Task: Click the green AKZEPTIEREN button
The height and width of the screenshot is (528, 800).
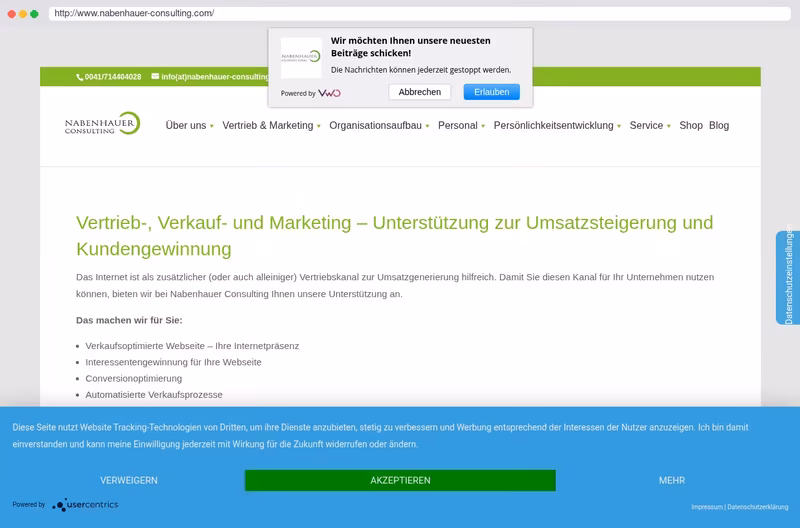Action: 400,481
